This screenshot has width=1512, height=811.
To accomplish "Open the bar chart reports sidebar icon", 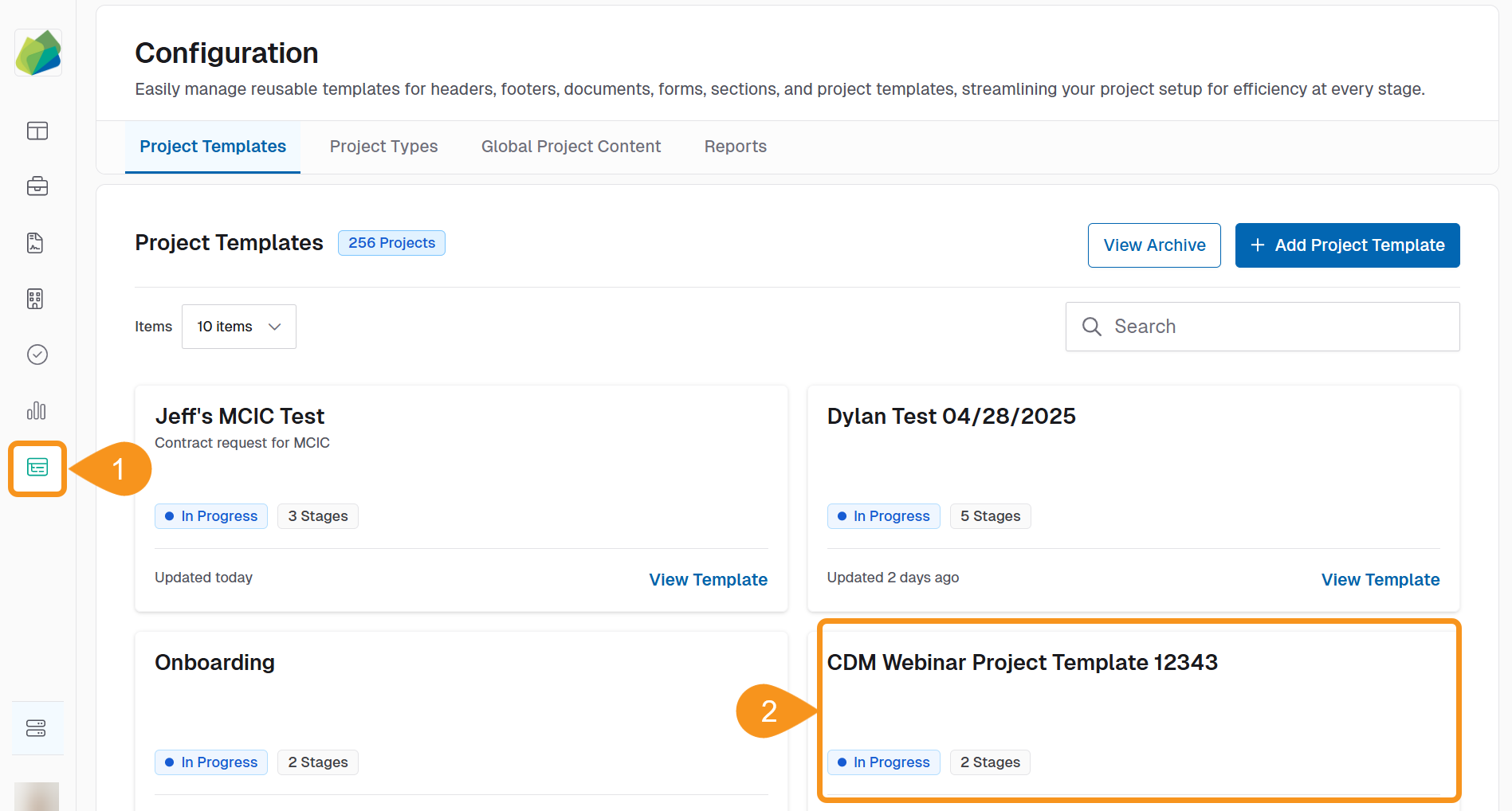I will coord(37,410).
